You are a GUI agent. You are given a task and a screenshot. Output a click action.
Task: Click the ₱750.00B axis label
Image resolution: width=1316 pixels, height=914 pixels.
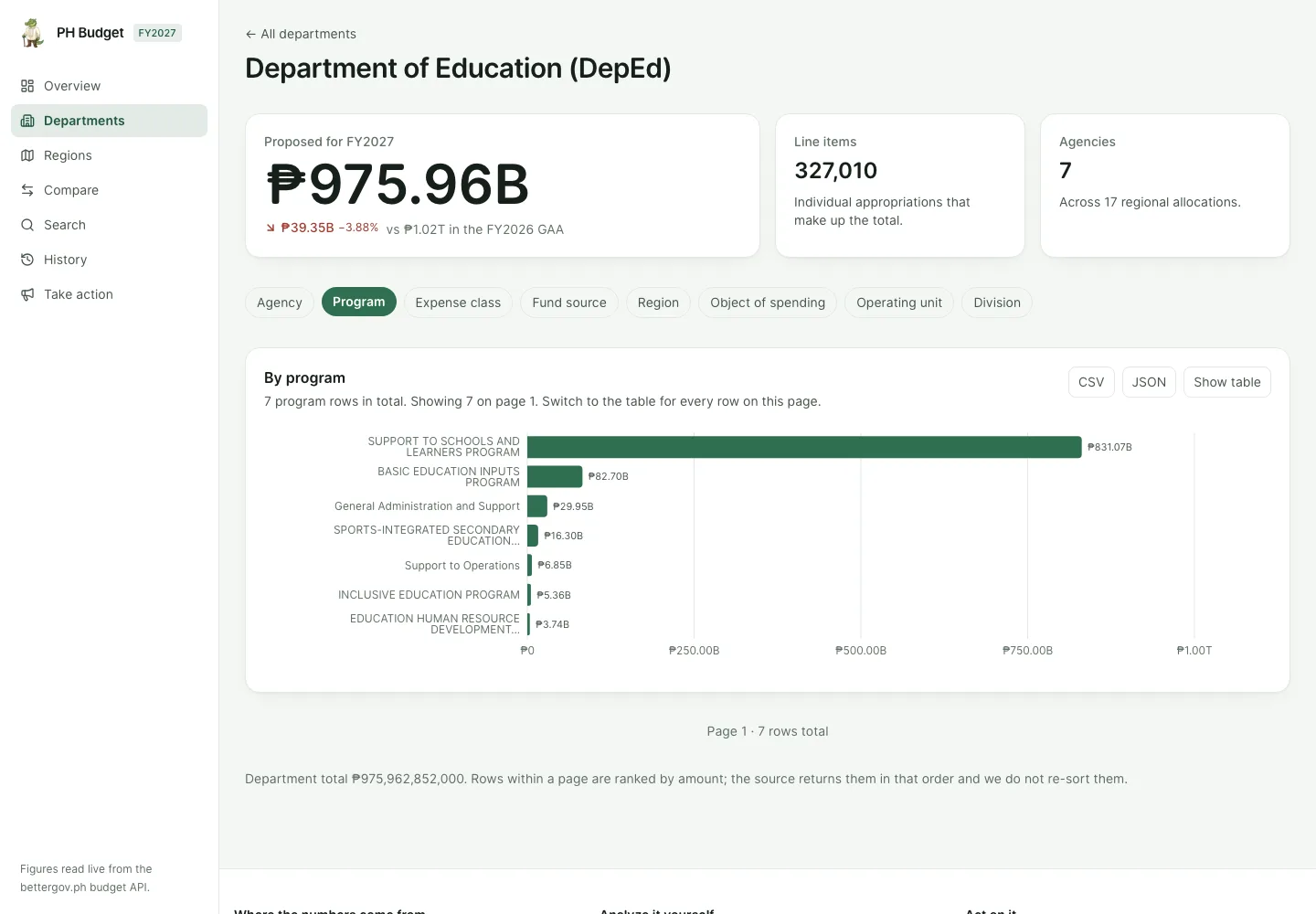(1027, 651)
